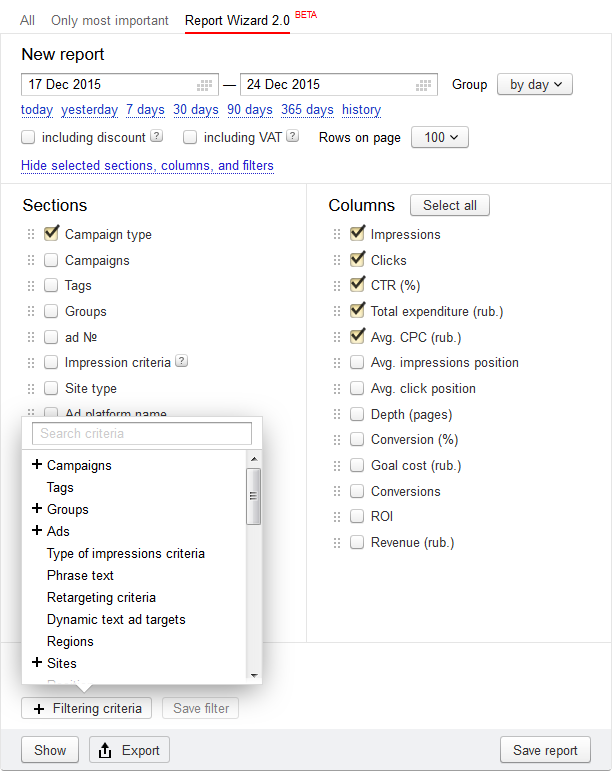
Task: Enable the Conversion (%) column checkbox
Action: pos(357,439)
